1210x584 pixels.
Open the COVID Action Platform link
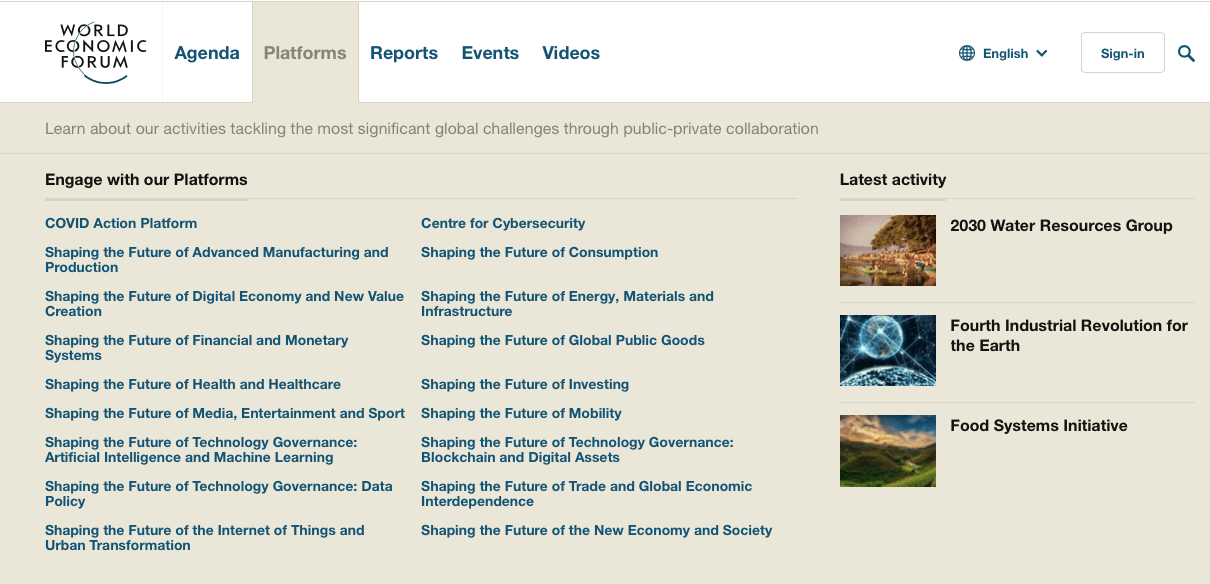tap(121, 223)
